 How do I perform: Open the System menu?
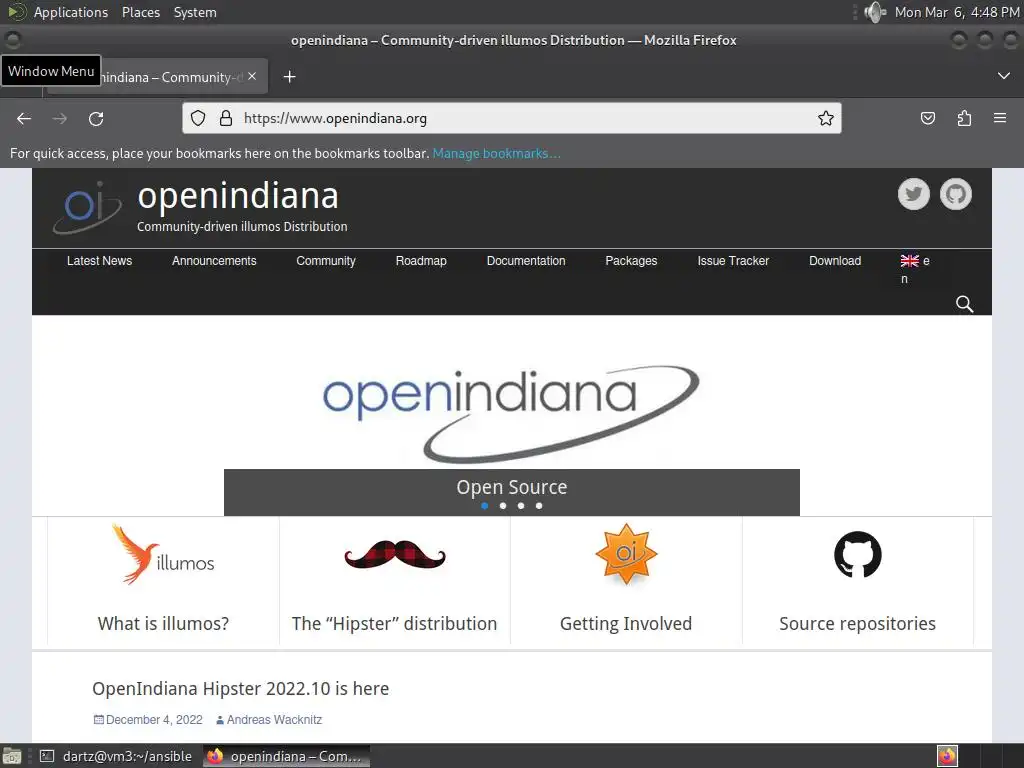coord(195,12)
